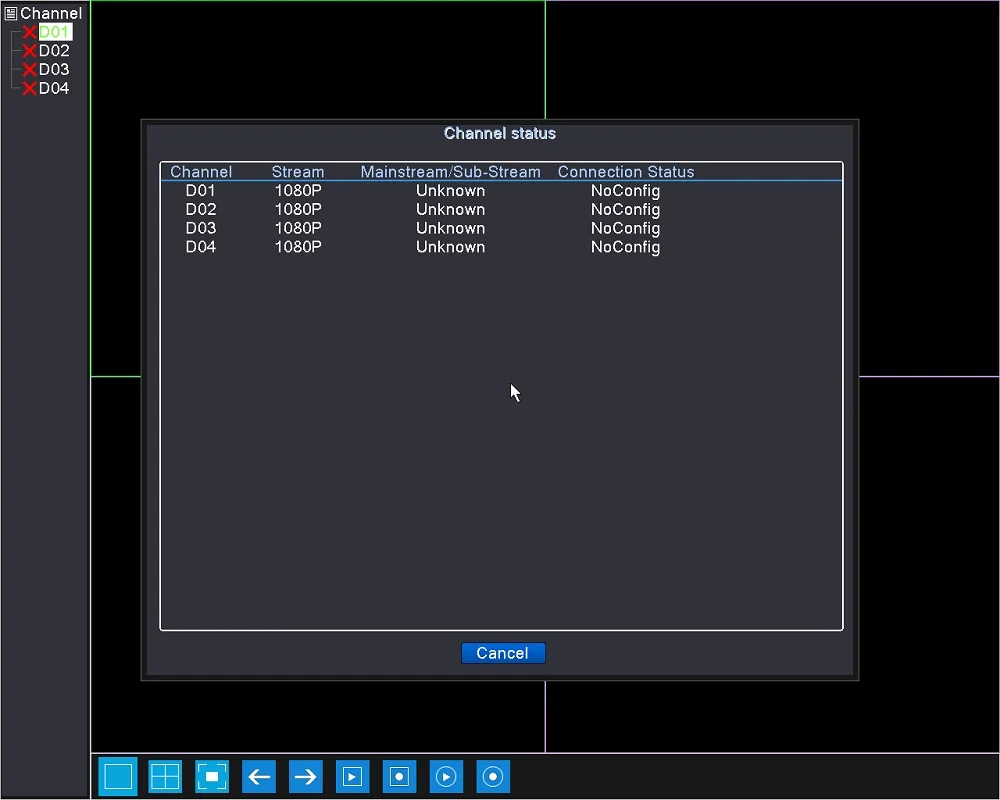Select channel D01 in the tree
The width and height of the screenshot is (1000, 800).
(54, 32)
